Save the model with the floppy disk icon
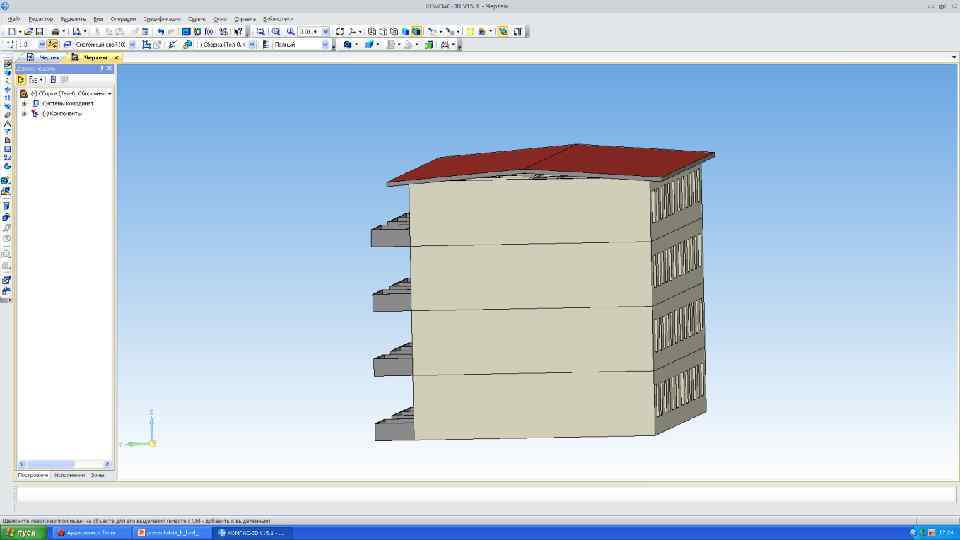960x540 pixels. [x=39, y=31]
